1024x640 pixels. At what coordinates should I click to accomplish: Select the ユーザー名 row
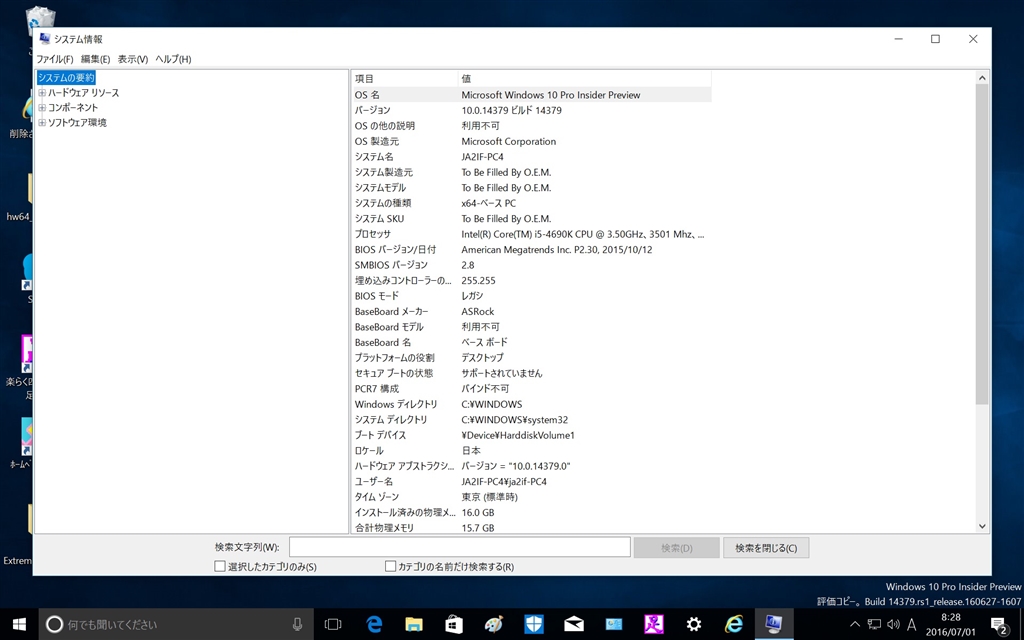click(532, 481)
